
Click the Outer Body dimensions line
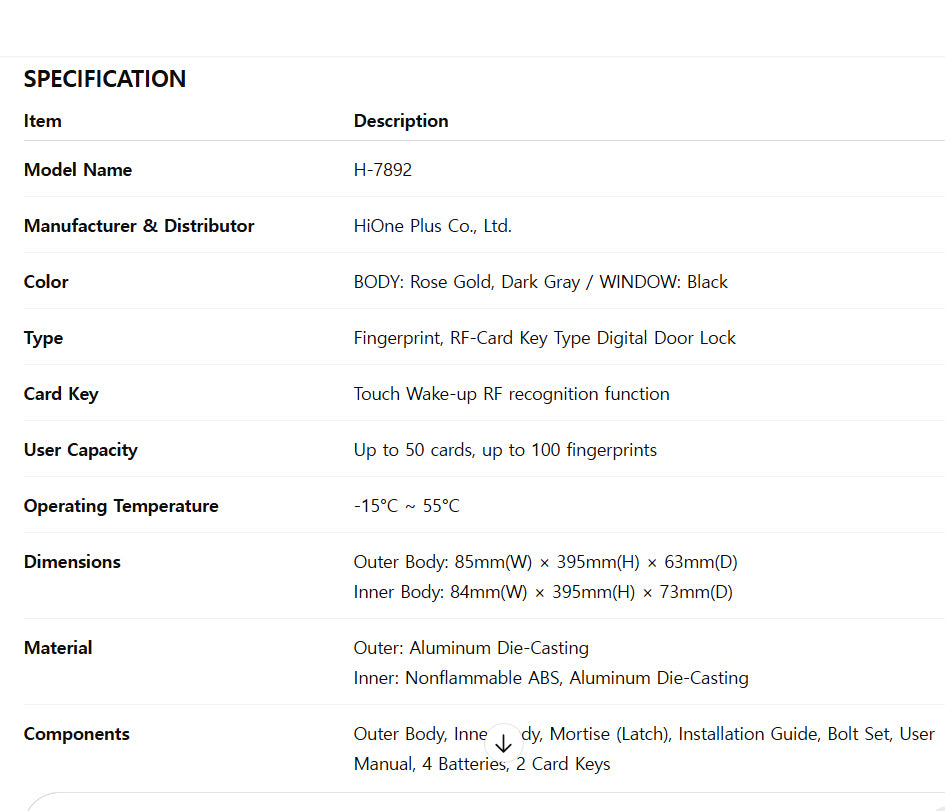[546, 562]
